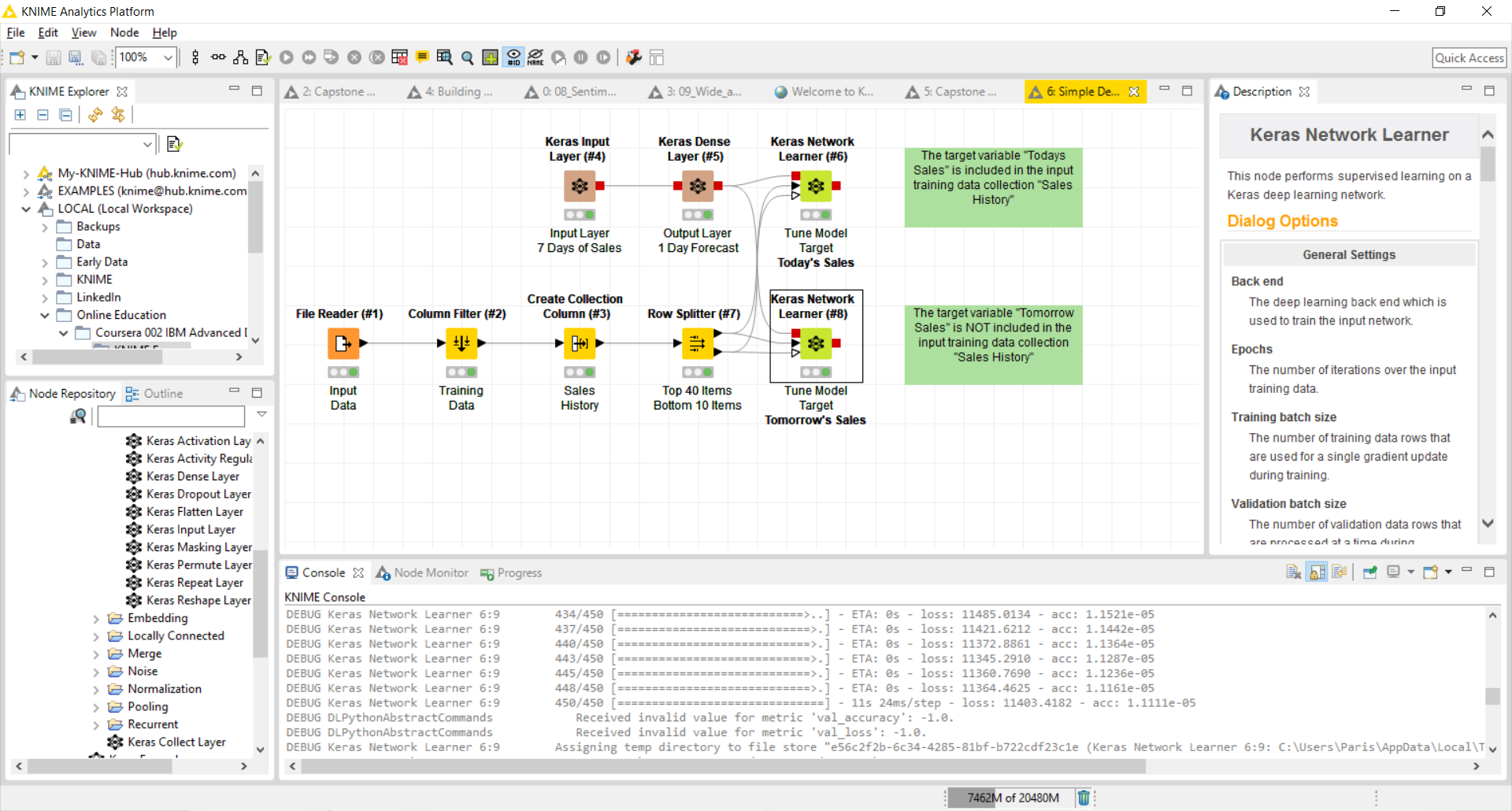The width and height of the screenshot is (1512, 811).
Task: Open the Edit menu
Action: pos(48,32)
